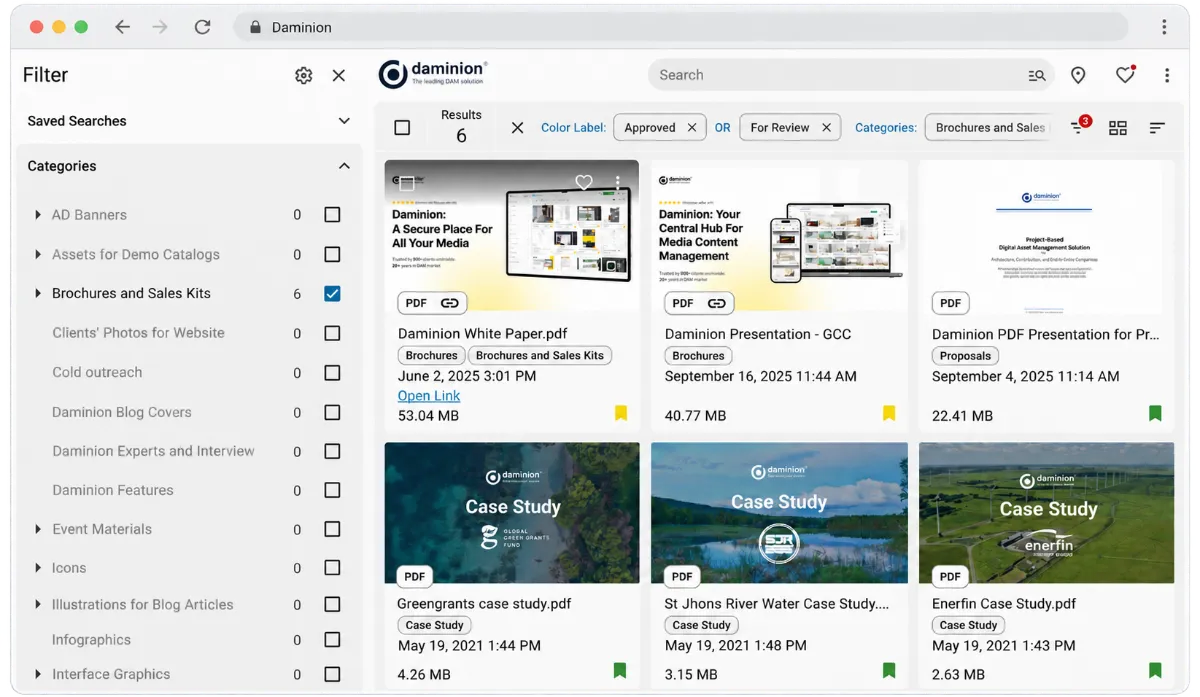Collapse the Categories section

pos(344,166)
